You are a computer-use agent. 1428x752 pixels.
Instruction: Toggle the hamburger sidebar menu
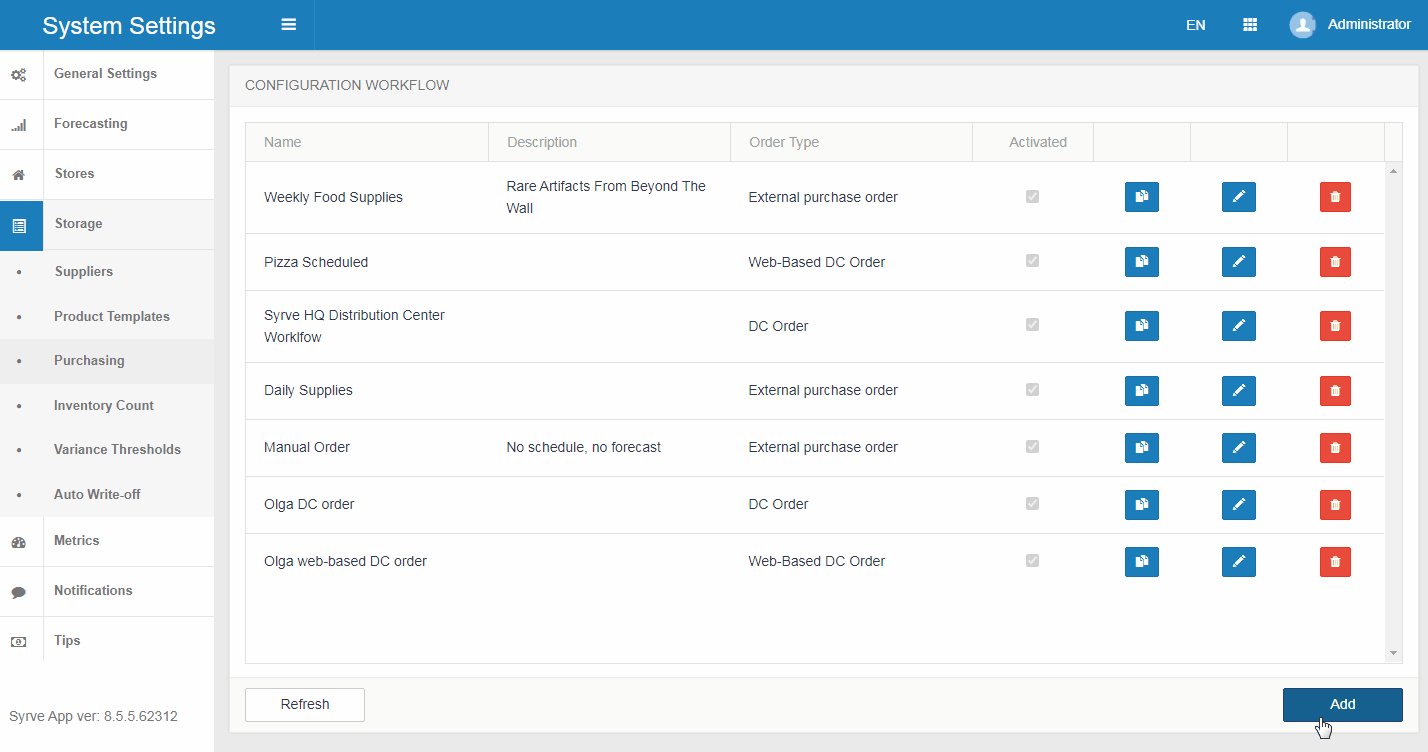[288, 25]
